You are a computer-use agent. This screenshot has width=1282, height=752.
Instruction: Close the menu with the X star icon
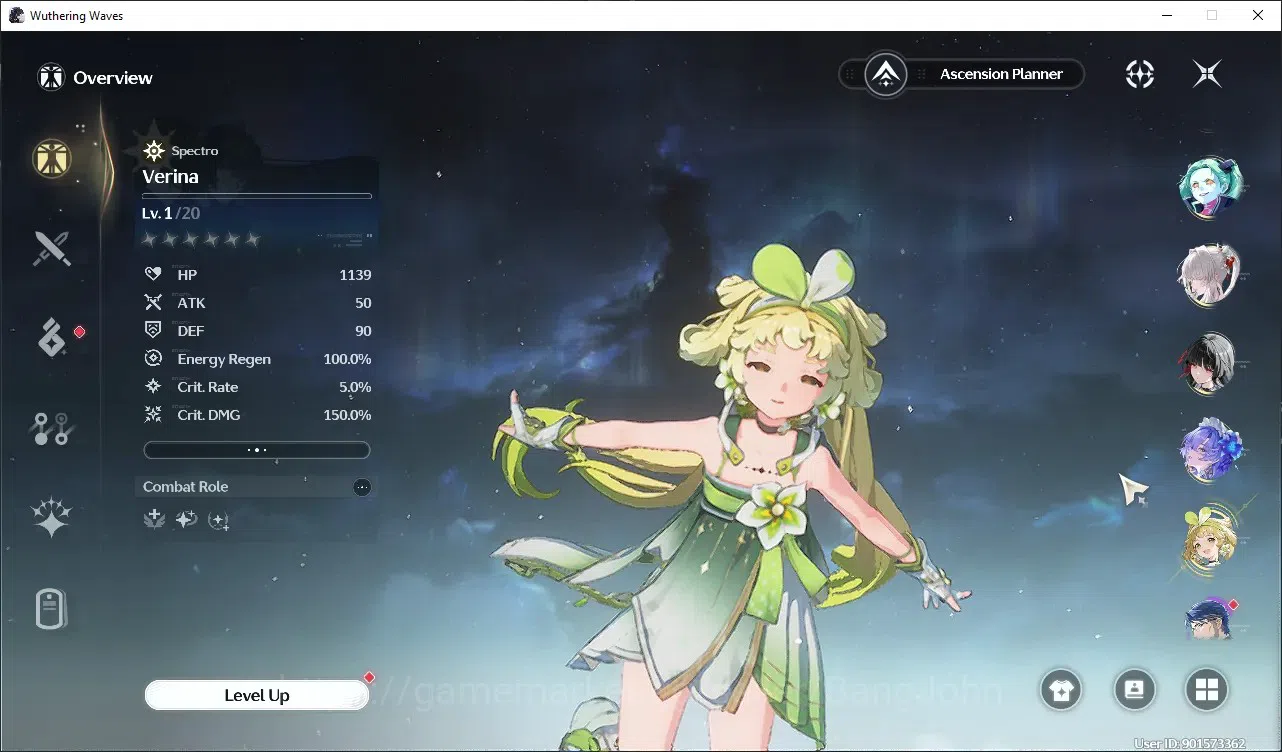pyautogui.click(x=1207, y=74)
